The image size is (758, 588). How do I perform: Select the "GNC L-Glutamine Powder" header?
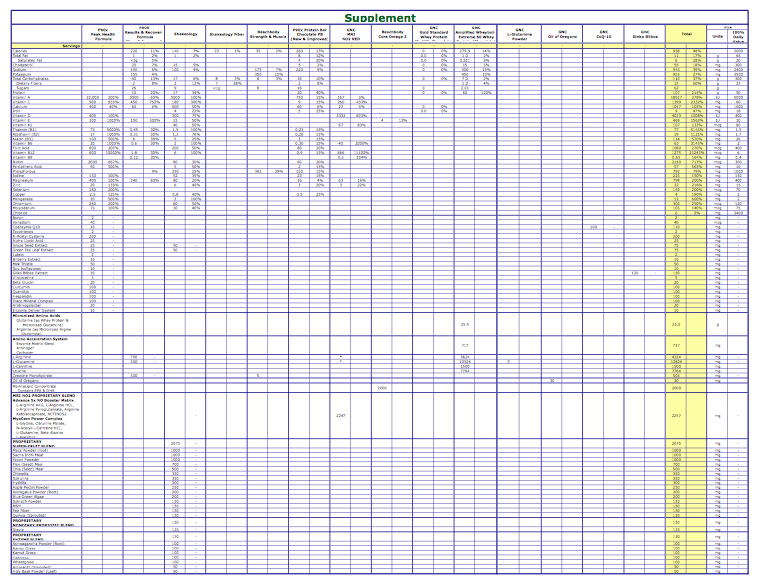519,34
